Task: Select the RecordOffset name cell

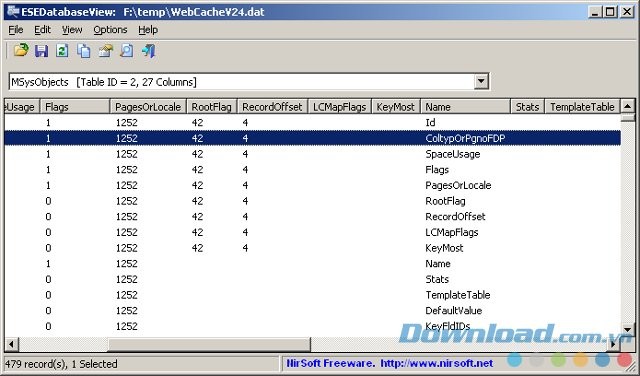Action: click(455, 216)
